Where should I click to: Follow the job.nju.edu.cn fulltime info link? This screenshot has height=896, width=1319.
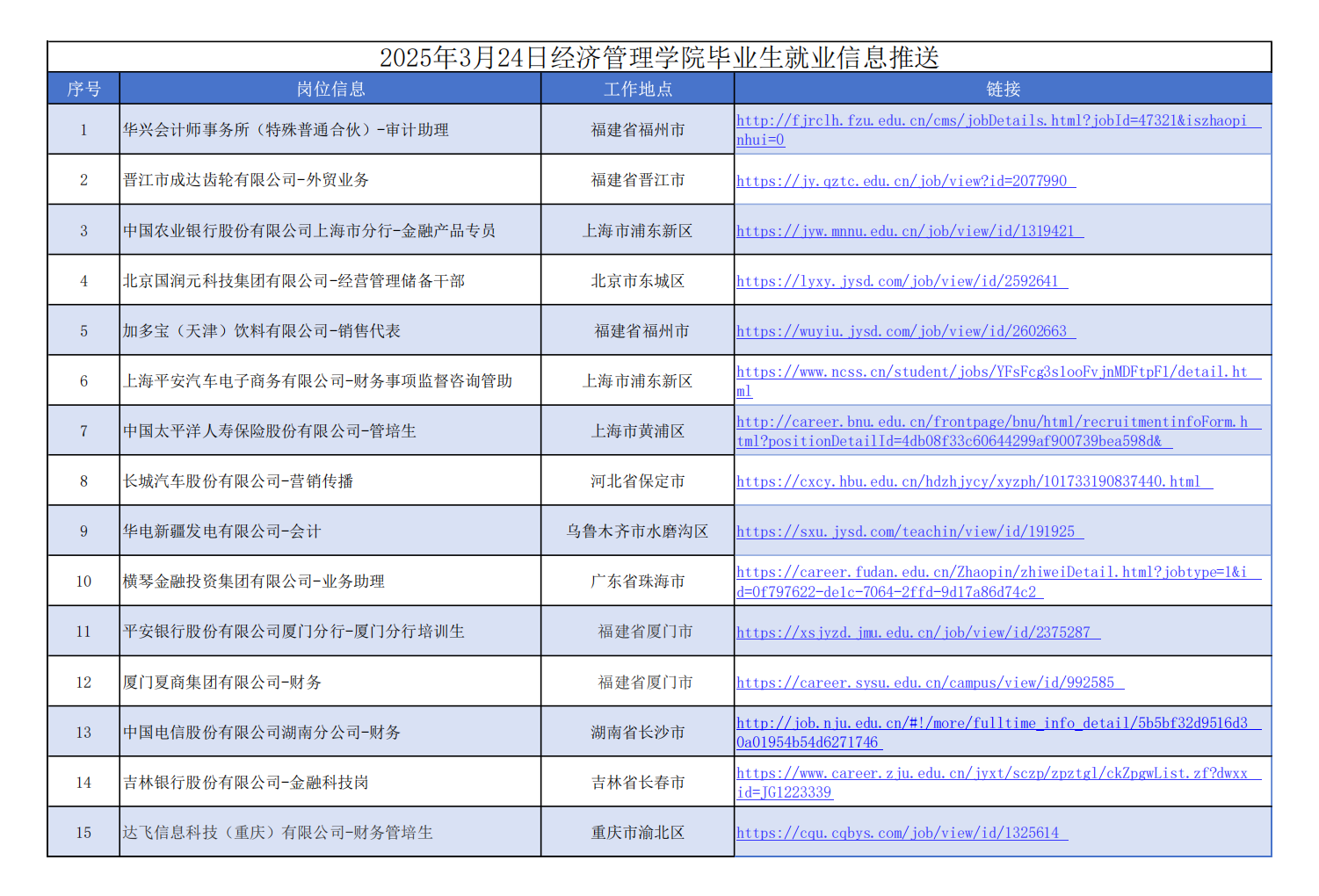pos(990,724)
